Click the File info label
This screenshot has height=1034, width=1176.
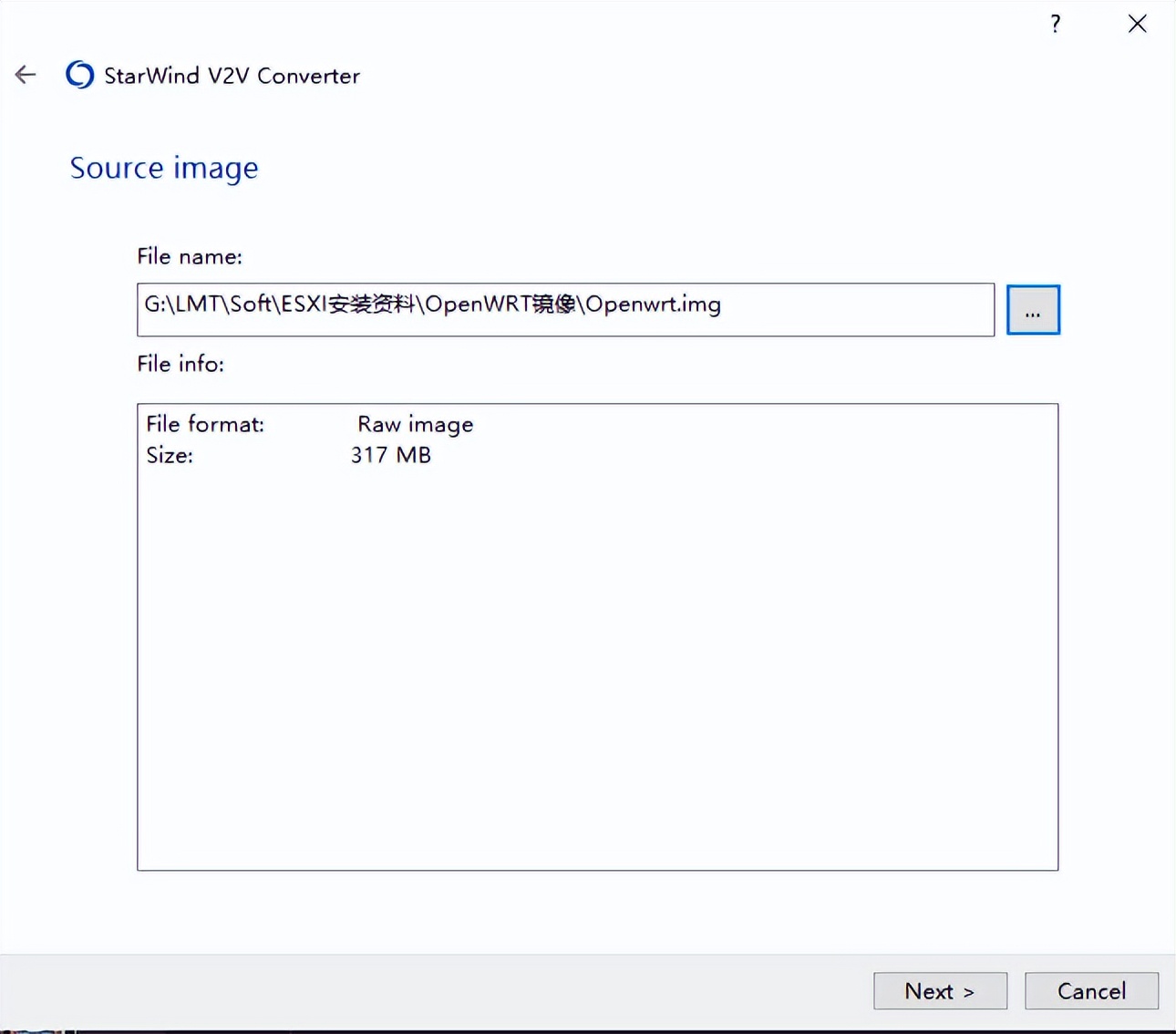(x=181, y=364)
